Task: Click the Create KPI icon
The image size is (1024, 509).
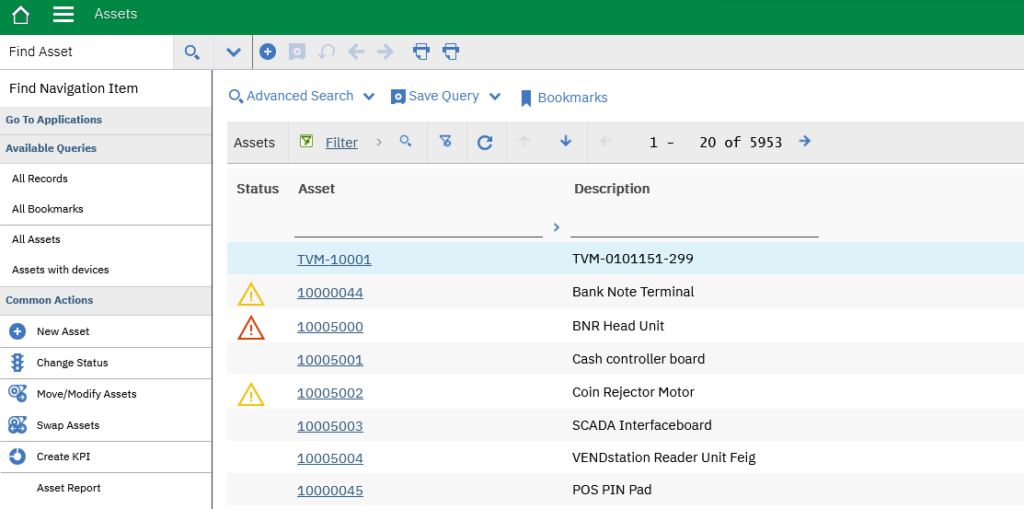Action: 18,457
